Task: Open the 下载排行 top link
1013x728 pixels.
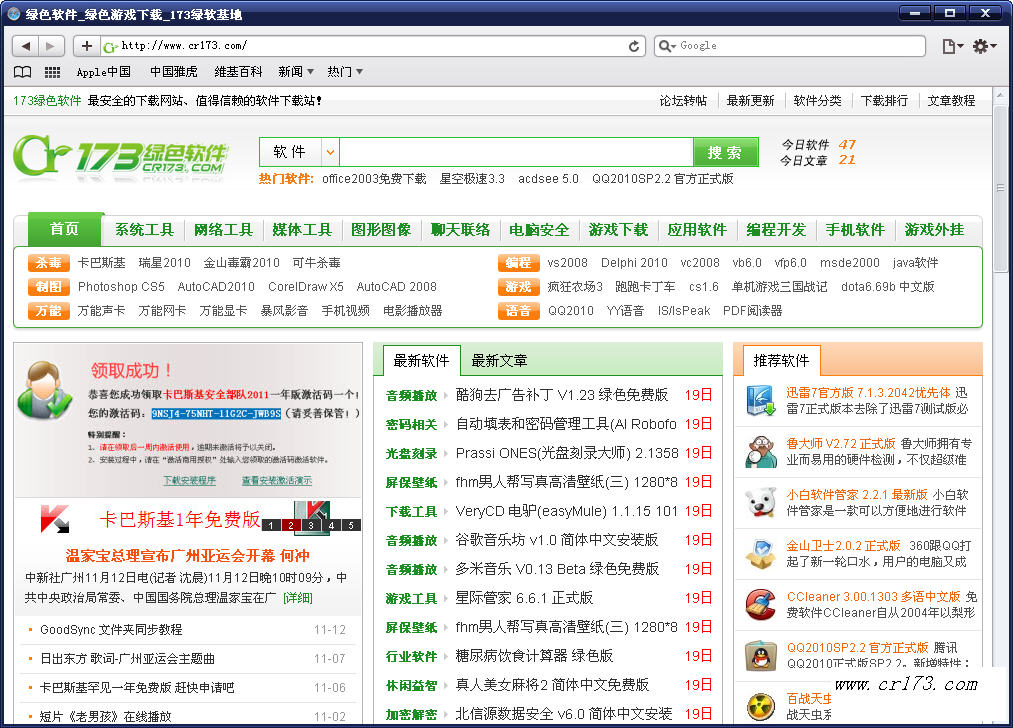Action: pos(884,101)
